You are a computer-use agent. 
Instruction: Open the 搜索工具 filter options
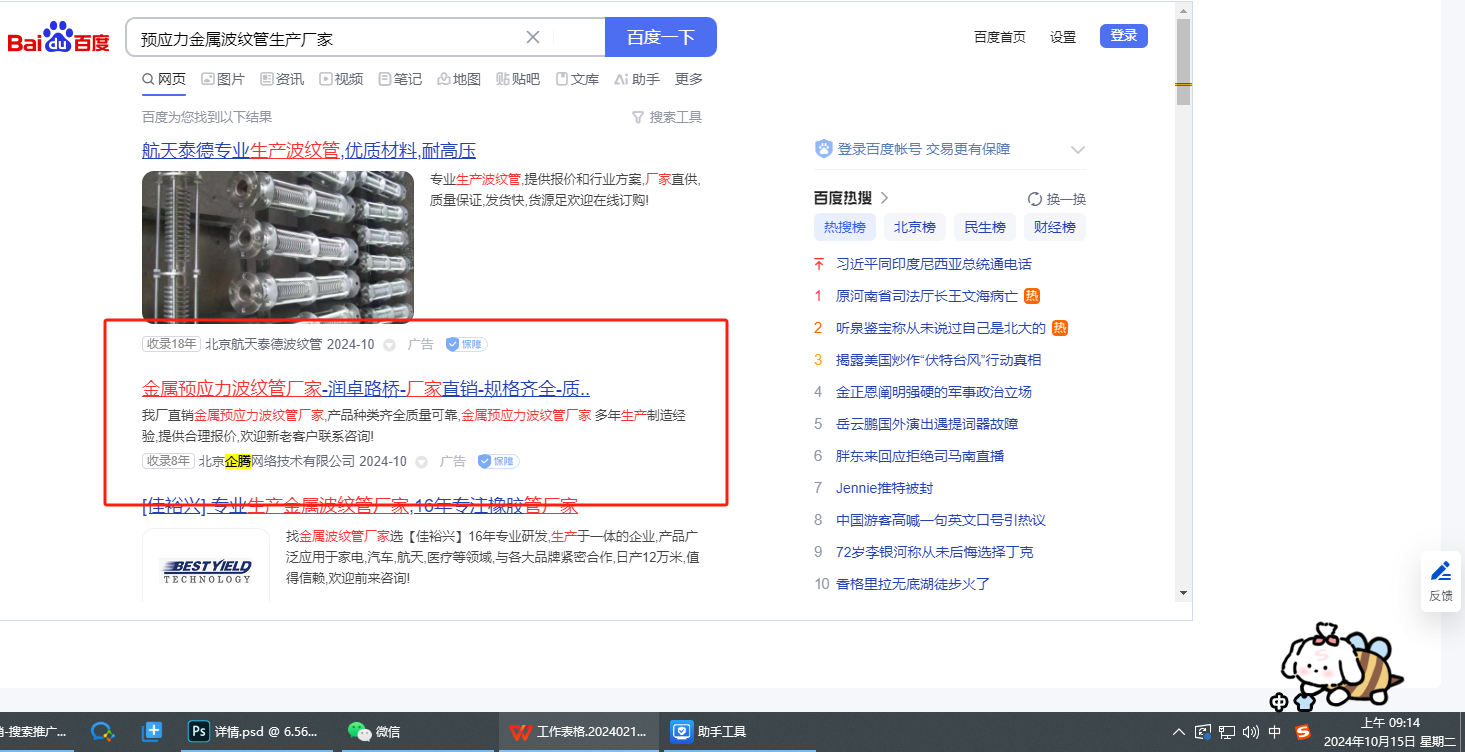(667, 117)
